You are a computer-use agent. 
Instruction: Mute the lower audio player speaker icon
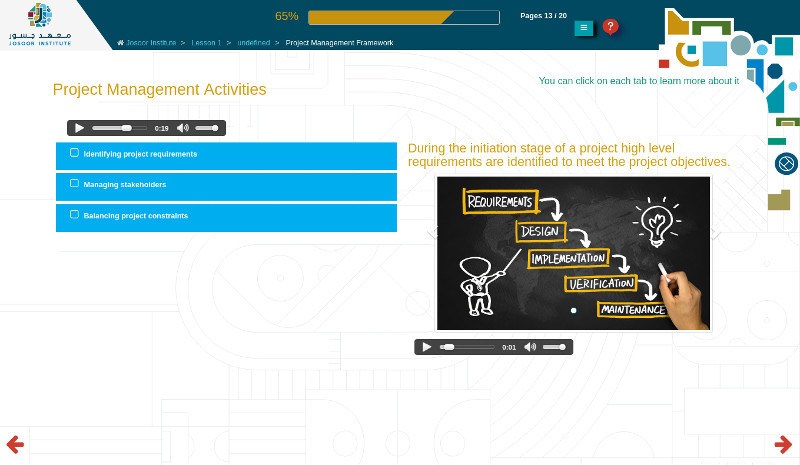[x=530, y=347]
